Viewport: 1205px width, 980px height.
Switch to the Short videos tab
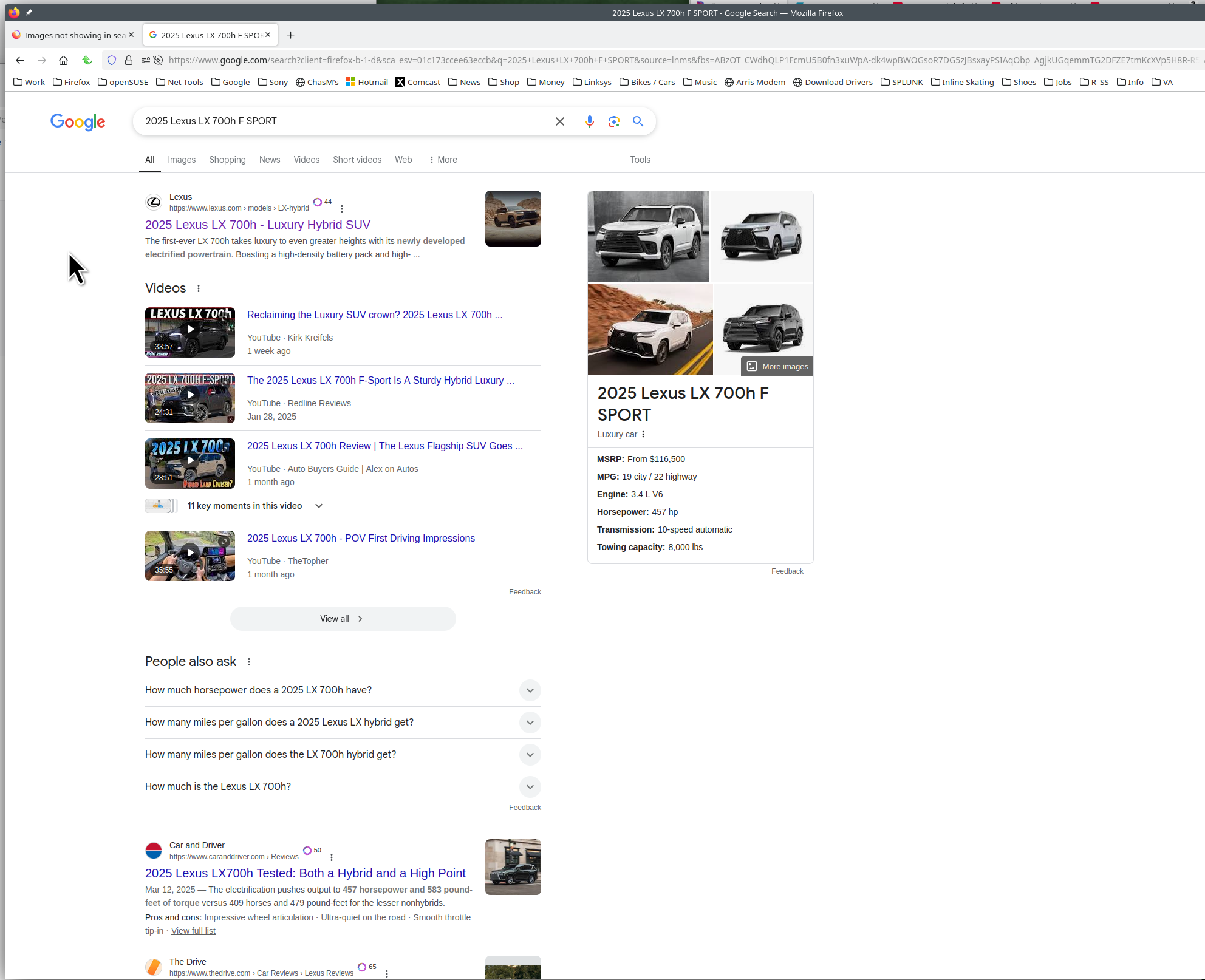click(x=357, y=160)
